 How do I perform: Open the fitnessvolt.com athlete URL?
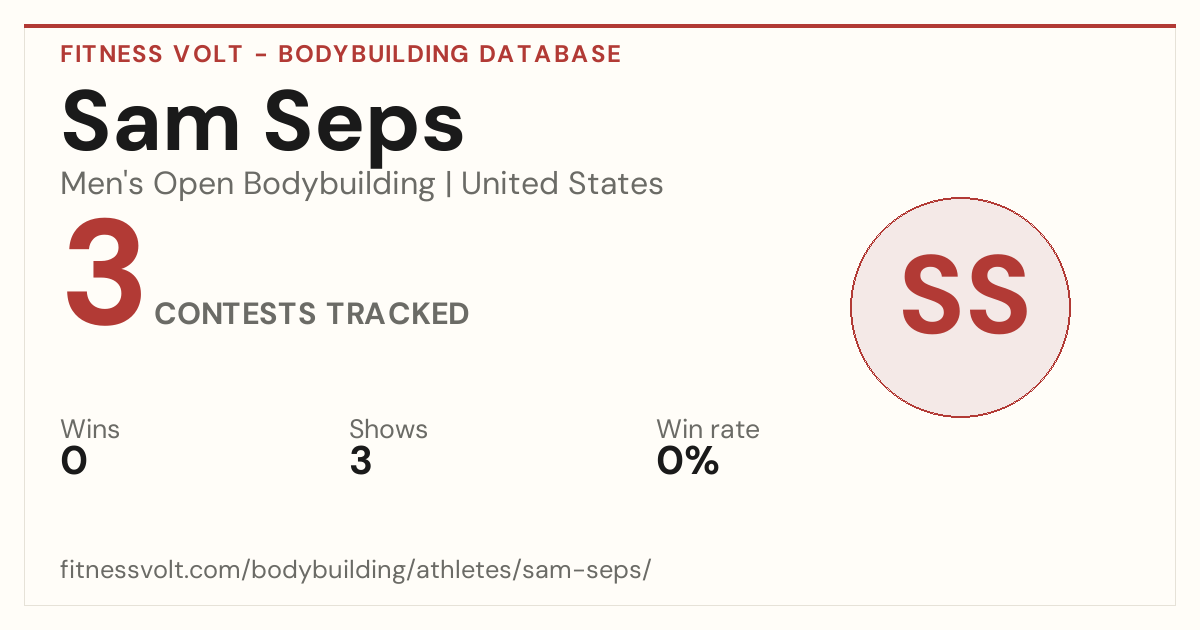[x=356, y=570]
